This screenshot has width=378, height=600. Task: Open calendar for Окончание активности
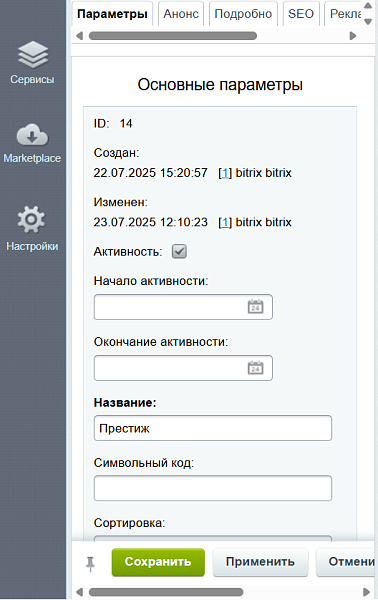(x=255, y=368)
